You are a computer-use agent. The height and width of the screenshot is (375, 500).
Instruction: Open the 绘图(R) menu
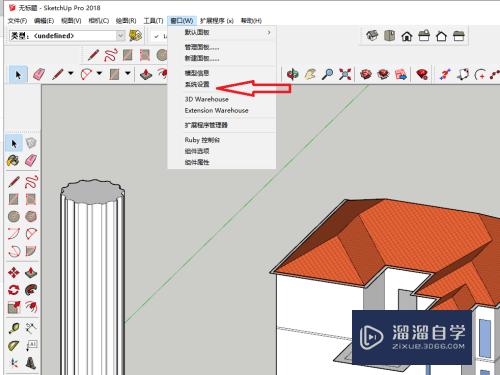coord(126,21)
